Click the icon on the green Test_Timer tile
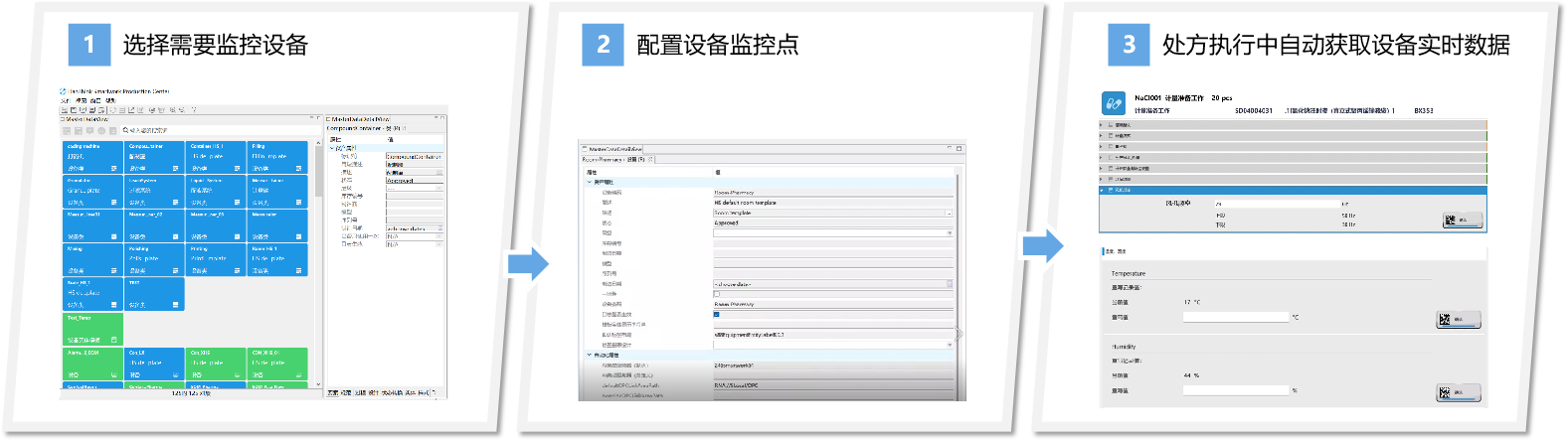This screenshot has height=441, width=1568. pyautogui.click(x=114, y=340)
